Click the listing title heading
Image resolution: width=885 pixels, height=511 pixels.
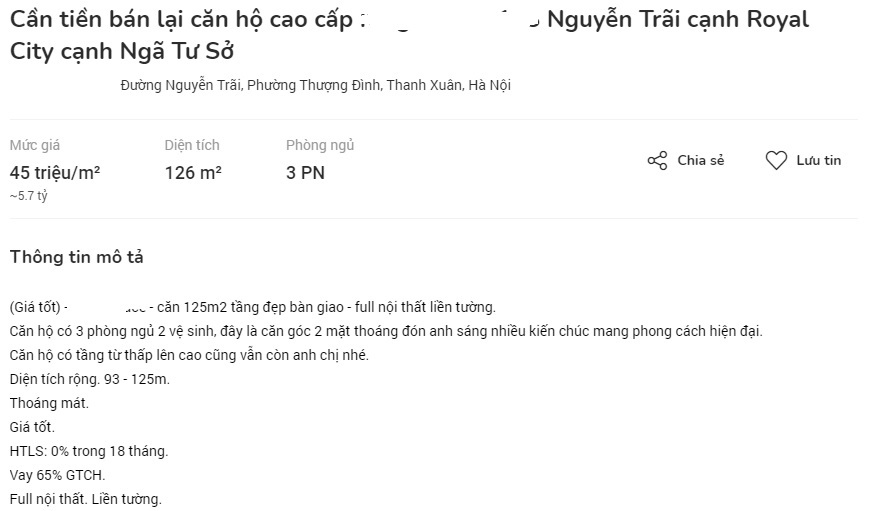(409, 35)
